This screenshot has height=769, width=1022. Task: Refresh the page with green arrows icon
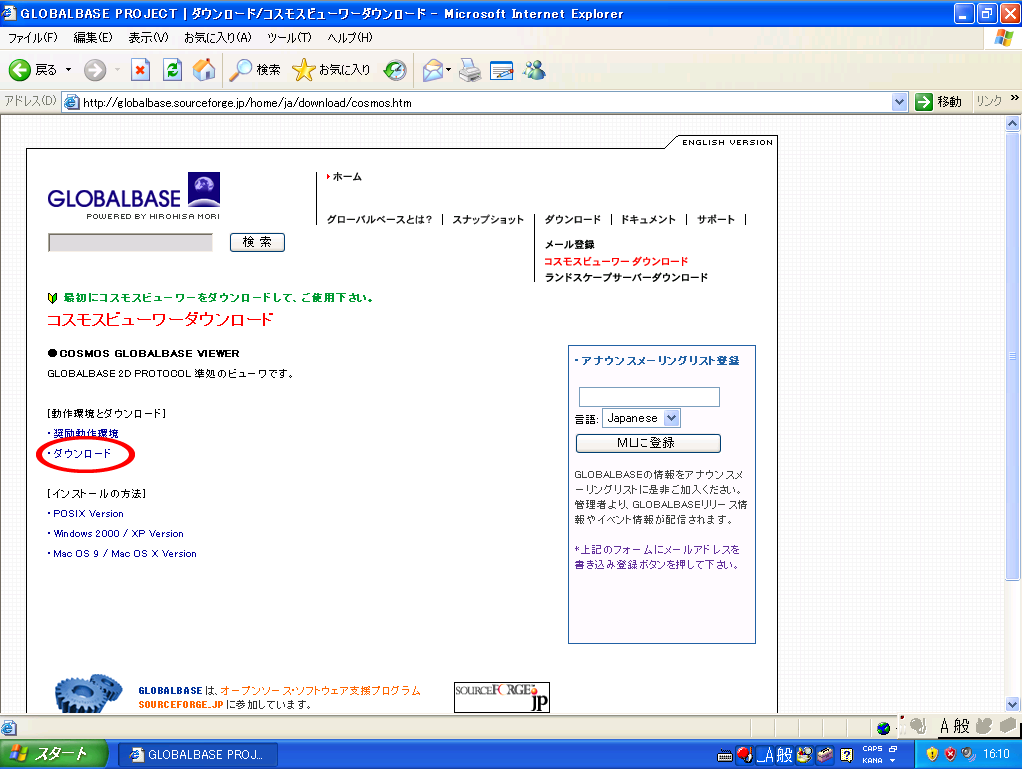[172, 70]
